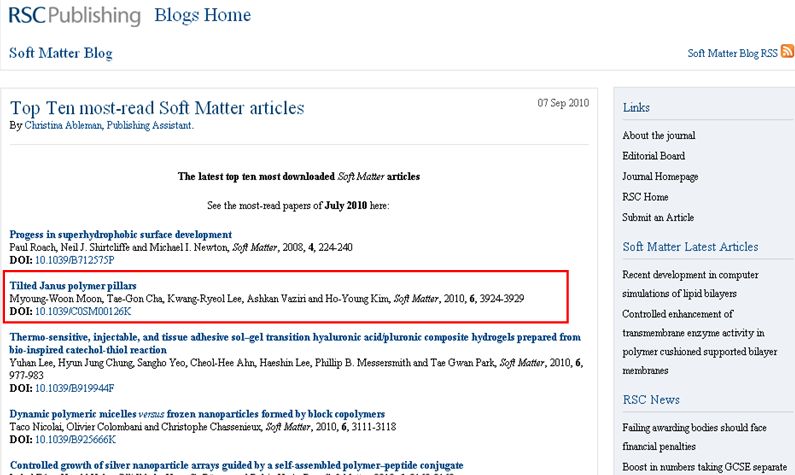
Task: Click the 07 Sep 2010 post date
Action: click(563, 103)
